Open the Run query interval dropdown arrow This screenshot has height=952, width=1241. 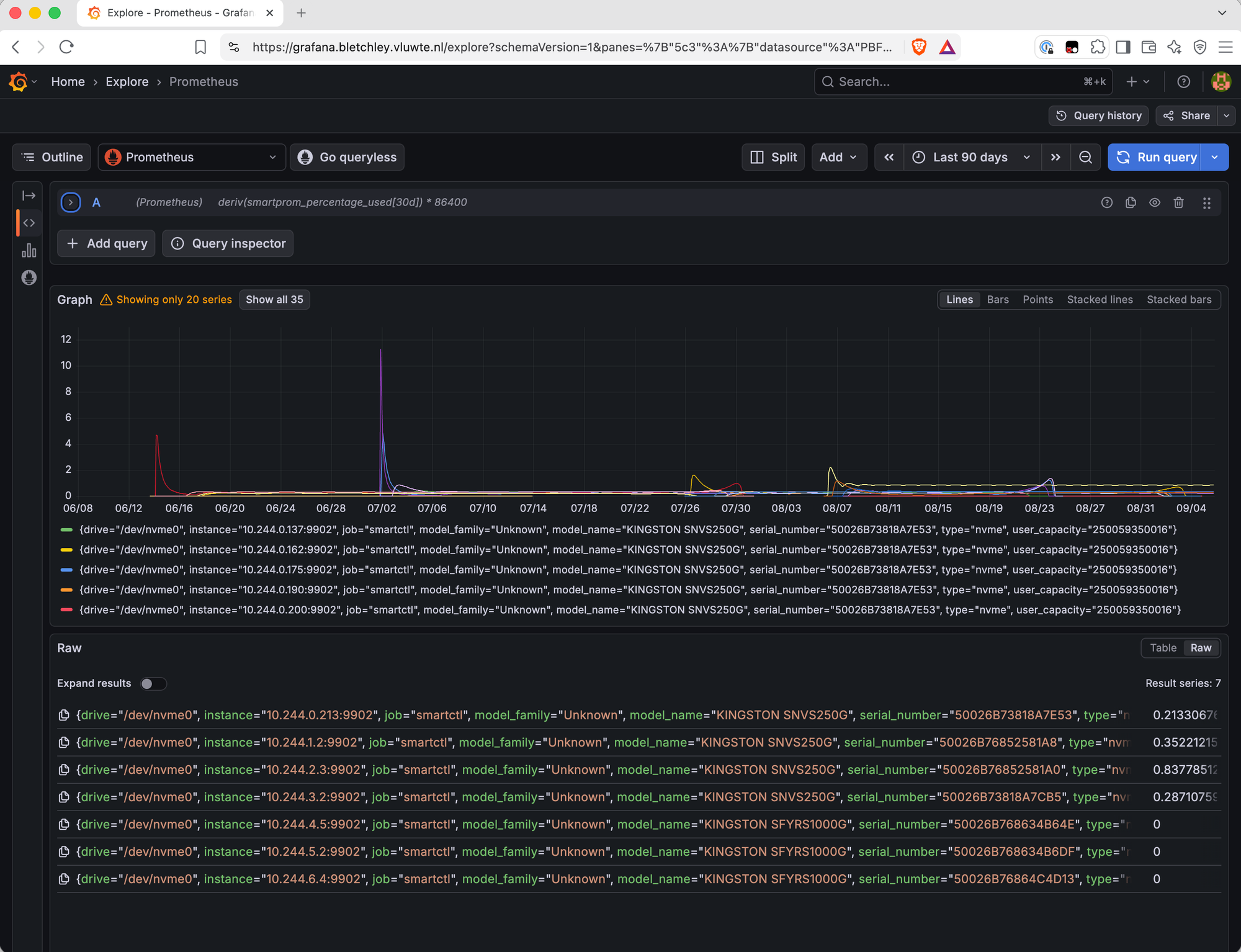(1215, 157)
